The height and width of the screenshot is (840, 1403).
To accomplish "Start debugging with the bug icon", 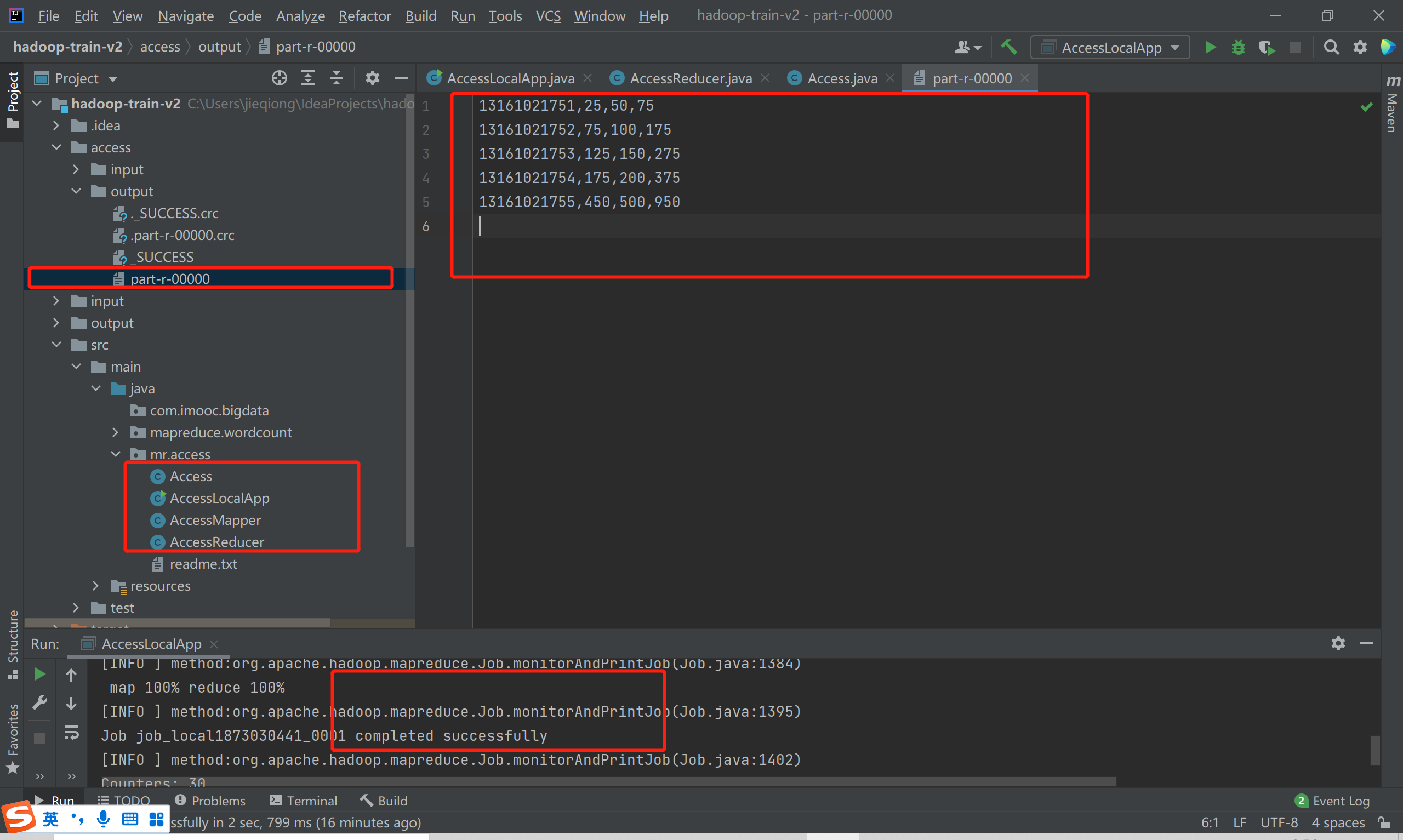I will [x=1238, y=48].
